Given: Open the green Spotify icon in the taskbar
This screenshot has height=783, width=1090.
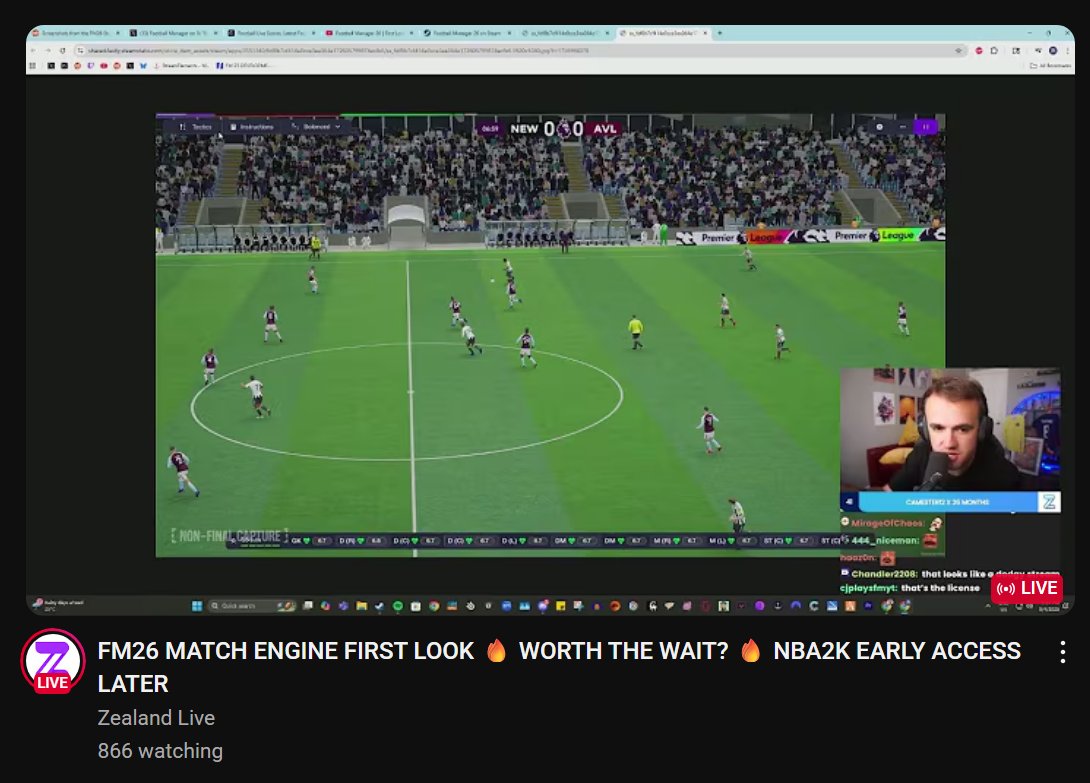Looking at the screenshot, I should pos(398,606).
